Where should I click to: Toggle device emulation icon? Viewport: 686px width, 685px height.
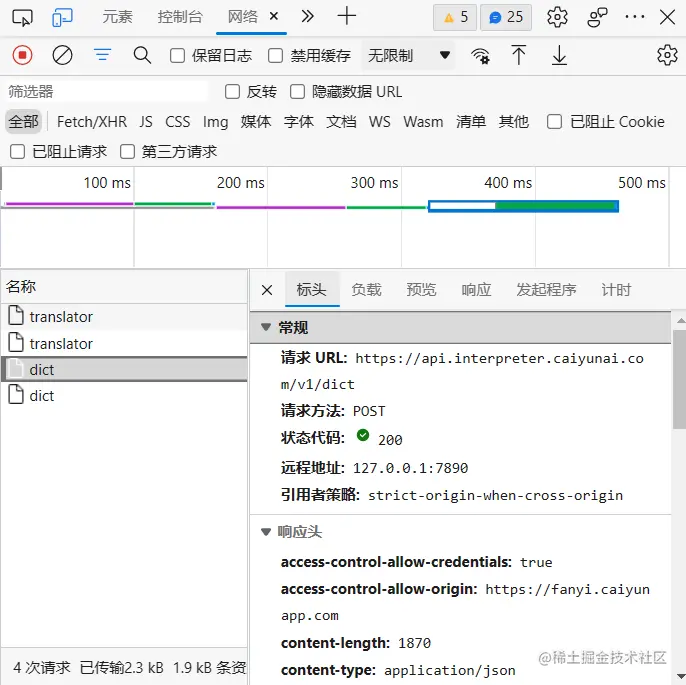[62, 17]
